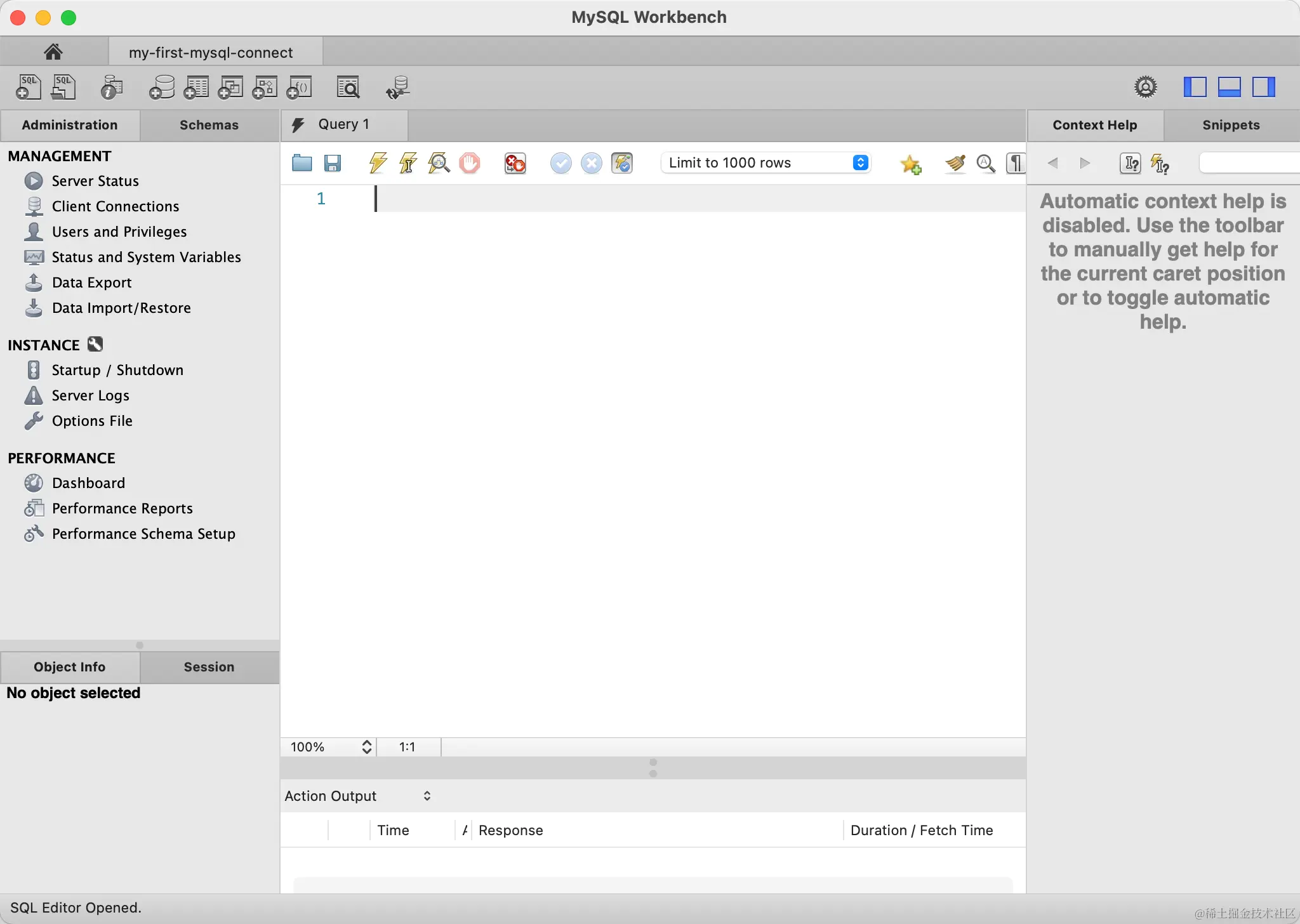Select the Query 1 tab

click(344, 124)
